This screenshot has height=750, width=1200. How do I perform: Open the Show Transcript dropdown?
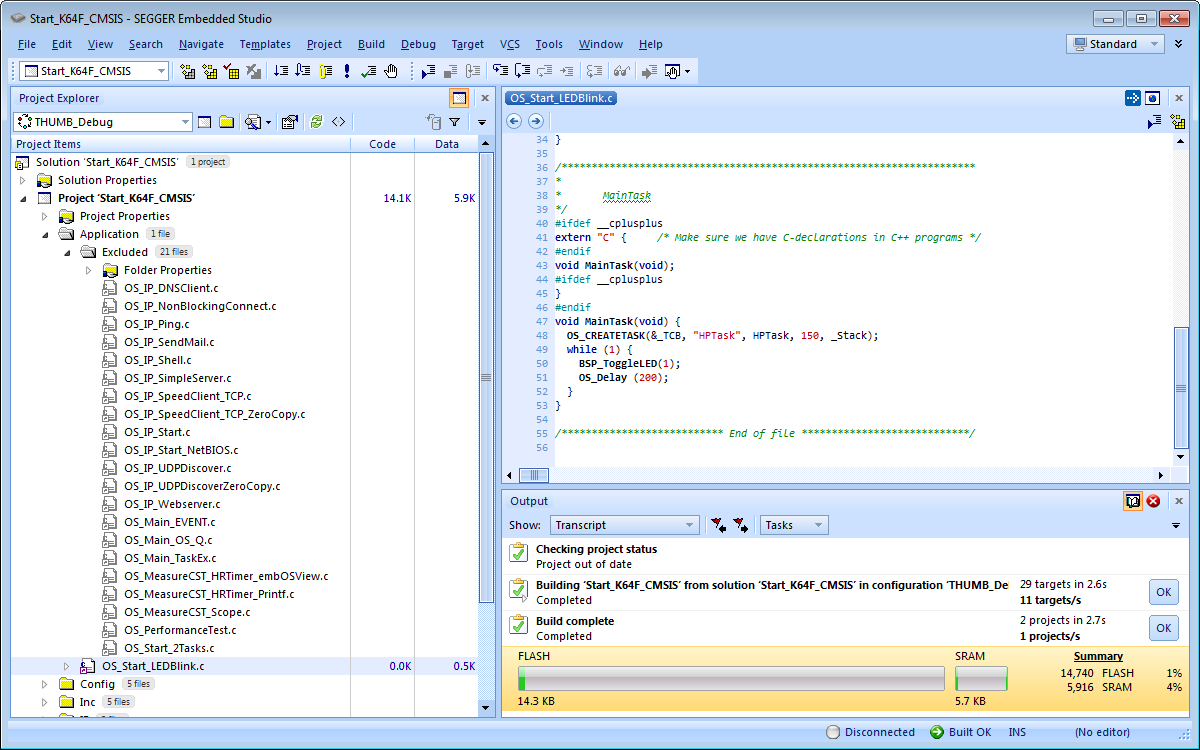(x=624, y=525)
